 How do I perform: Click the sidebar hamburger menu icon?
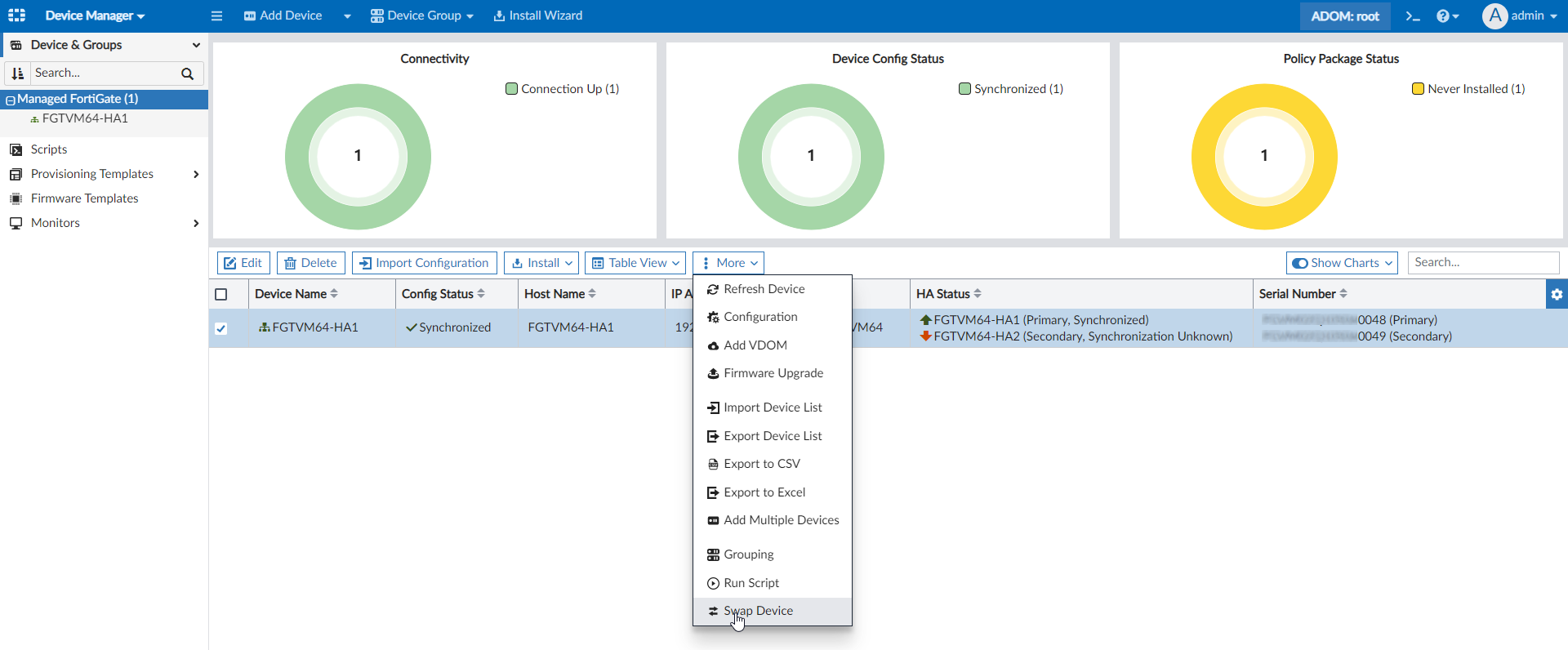216,16
